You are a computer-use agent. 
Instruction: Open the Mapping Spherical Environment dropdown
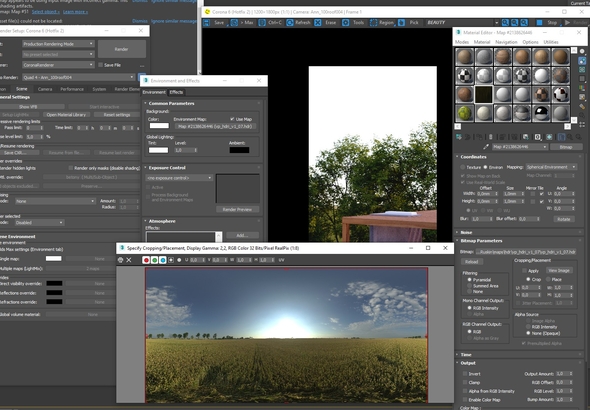point(551,167)
